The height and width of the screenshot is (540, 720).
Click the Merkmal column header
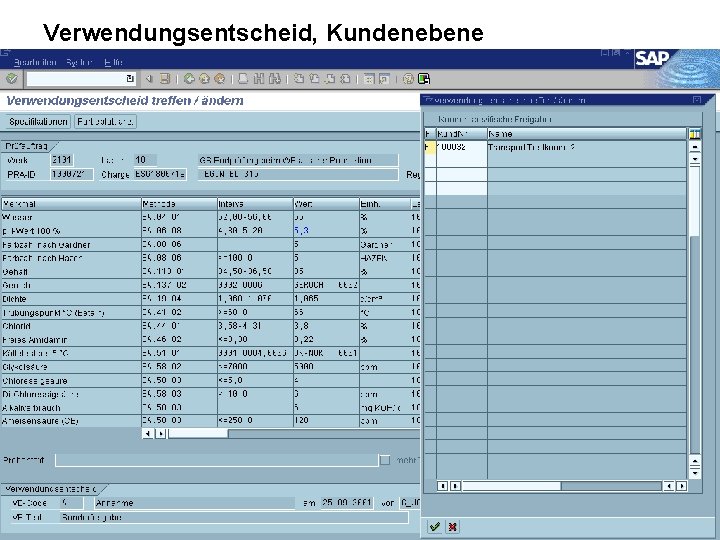[71, 203]
